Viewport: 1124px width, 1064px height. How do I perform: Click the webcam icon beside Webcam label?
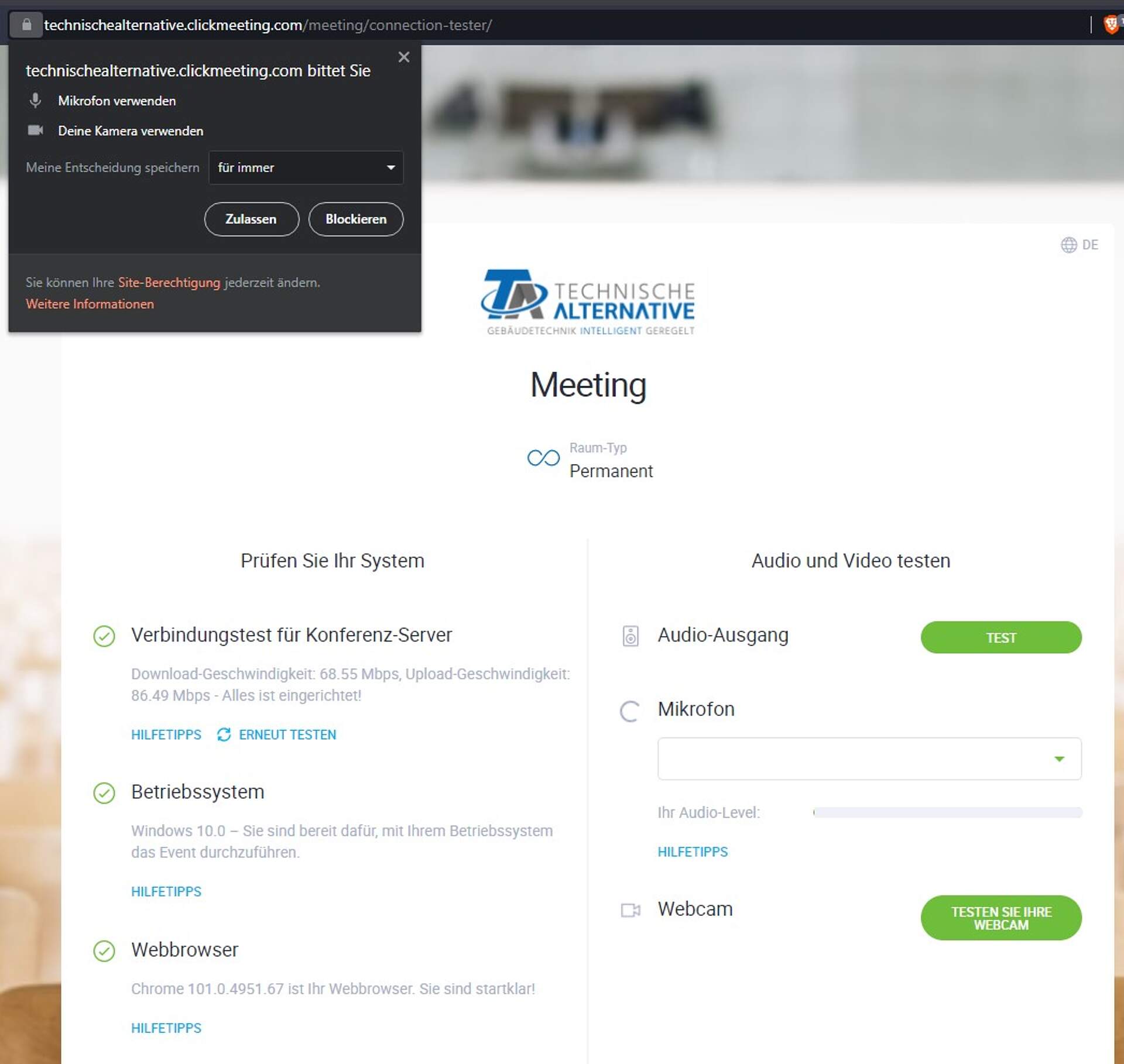pyautogui.click(x=630, y=910)
